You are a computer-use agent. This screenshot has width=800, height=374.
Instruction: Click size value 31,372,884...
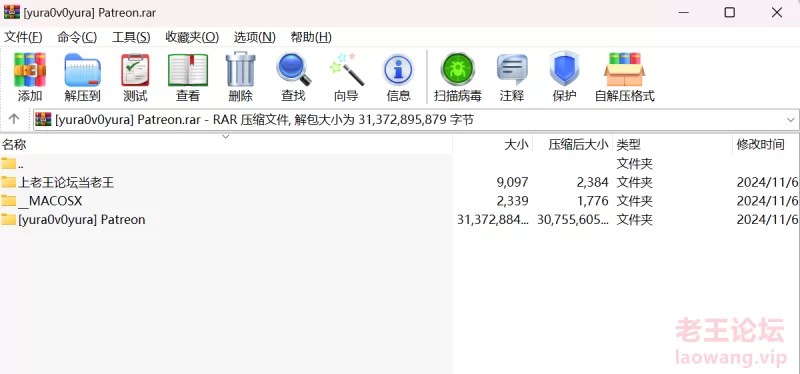point(493,219)
